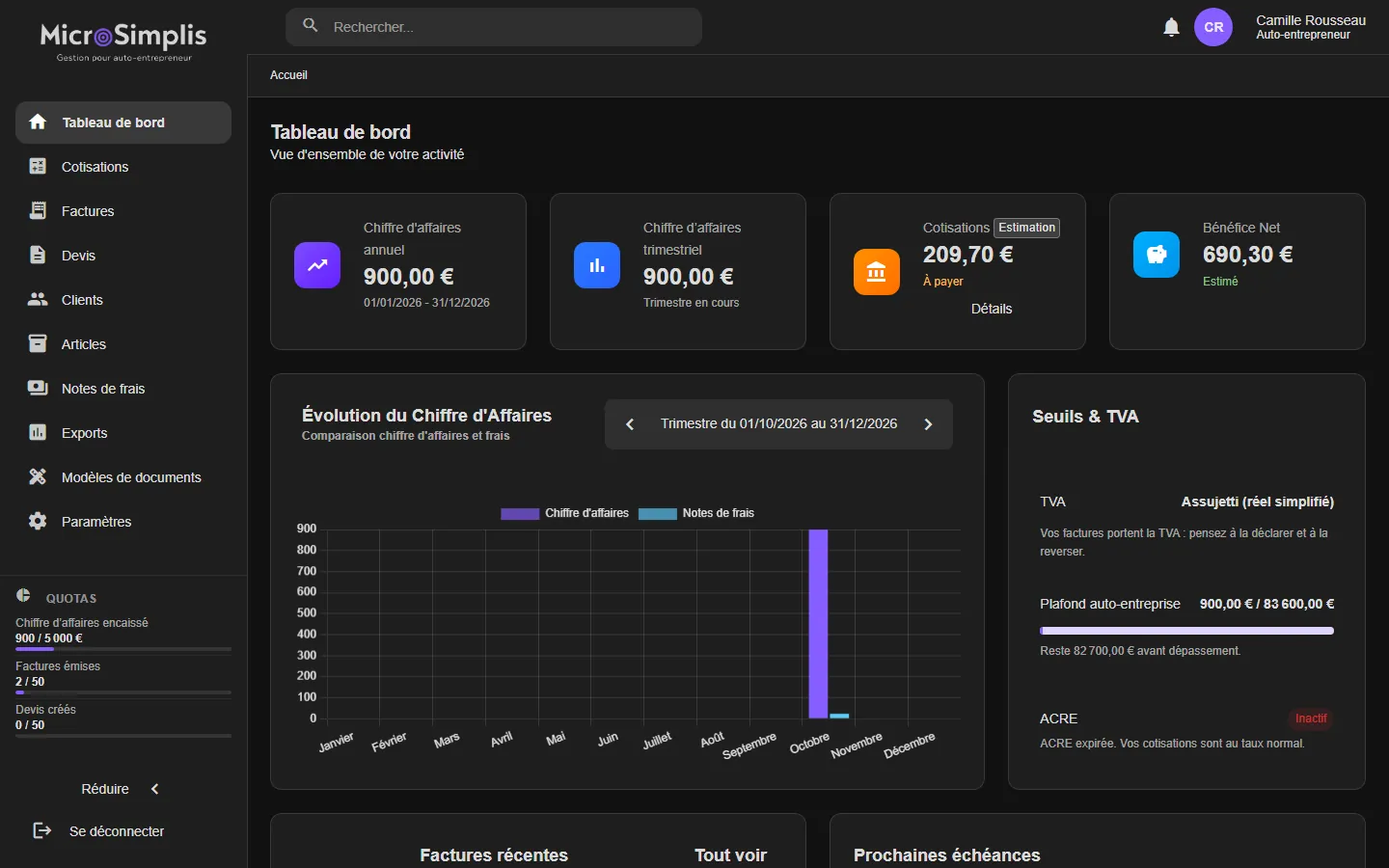Click the Assujetti (réel simplifié) TVA status

[x=1258, y=502]
